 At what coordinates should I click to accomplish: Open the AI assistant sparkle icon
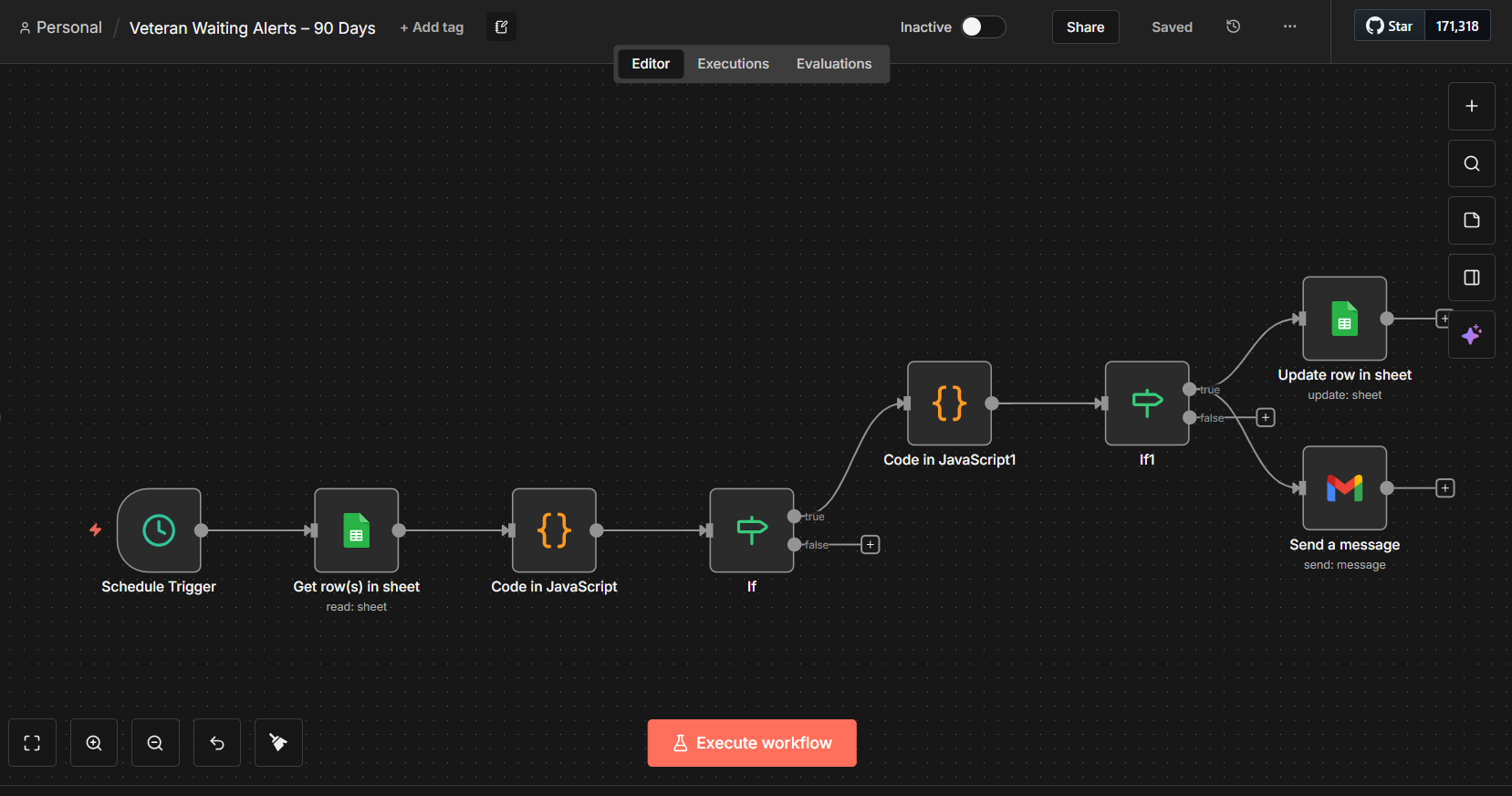tap(1471, 335)
